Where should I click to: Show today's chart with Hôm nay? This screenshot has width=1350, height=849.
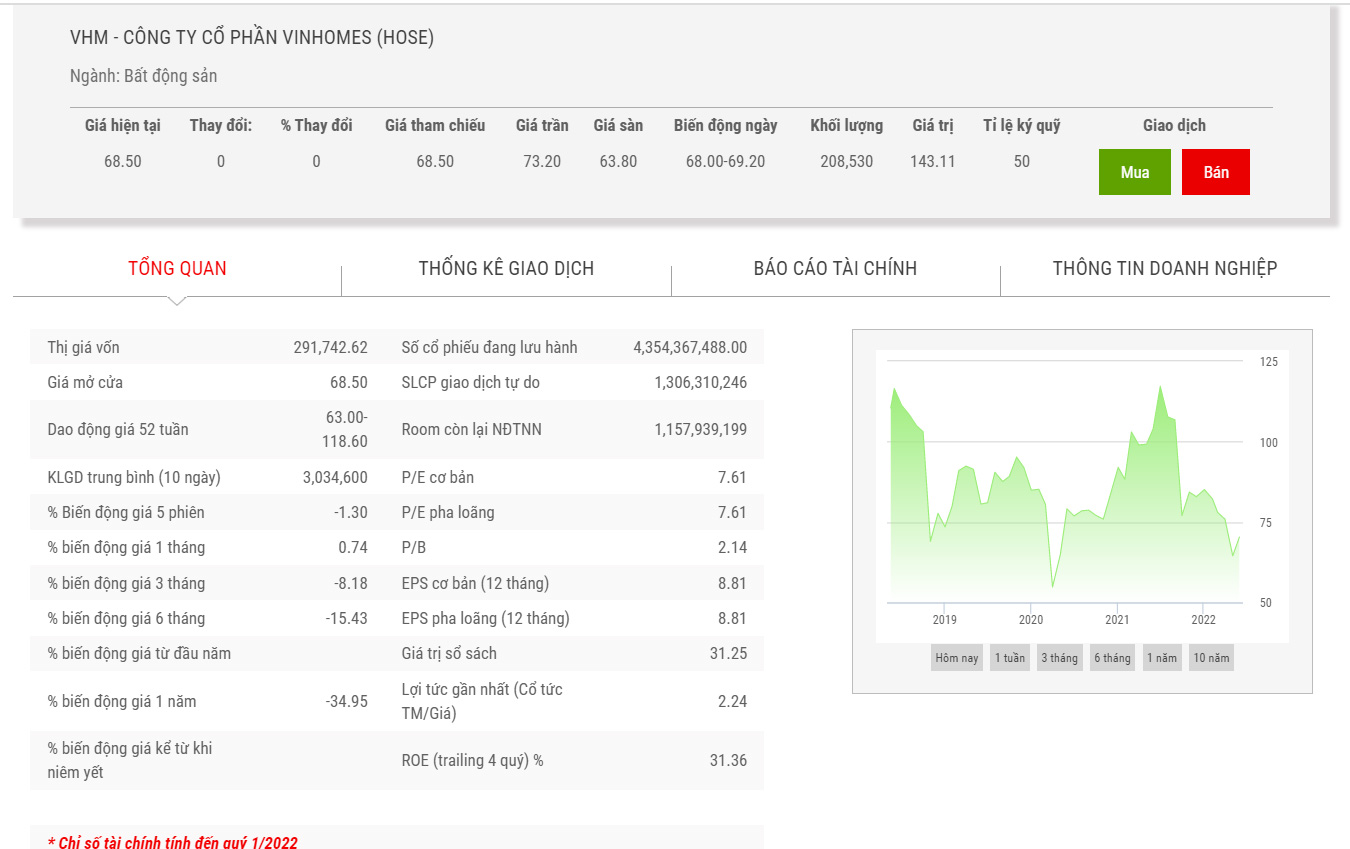pos(957,658)
